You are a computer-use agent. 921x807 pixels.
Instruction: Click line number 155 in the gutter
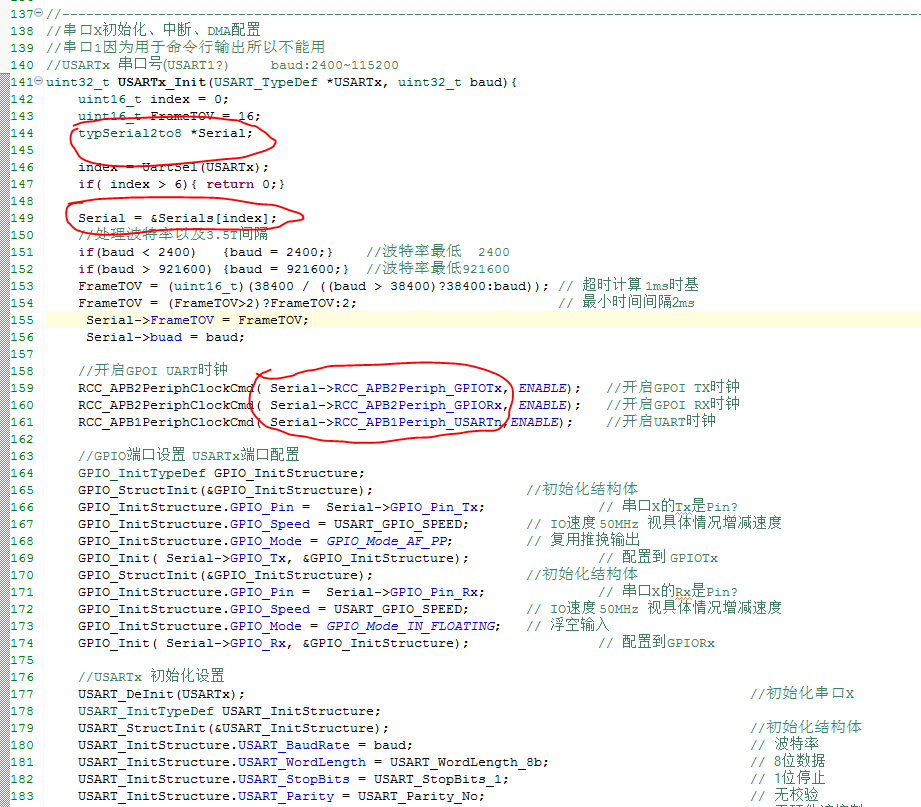(x=21, y=320)
